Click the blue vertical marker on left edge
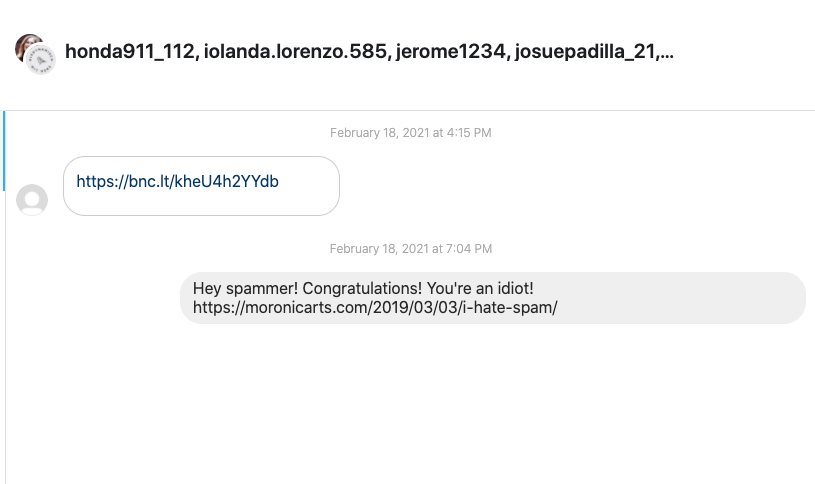This screenshot has width=815, height=484. click(4, 150)
